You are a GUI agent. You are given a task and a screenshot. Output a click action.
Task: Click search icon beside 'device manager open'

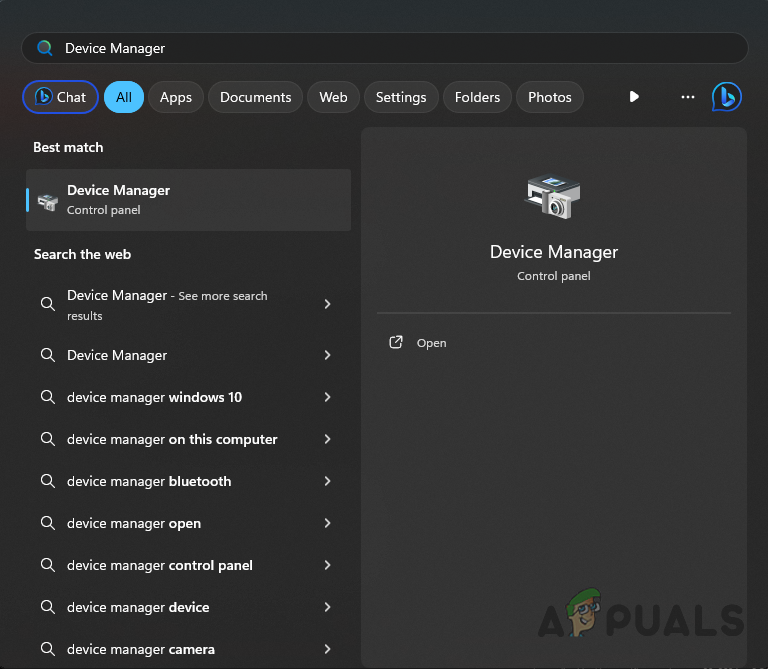pos(48,523)
